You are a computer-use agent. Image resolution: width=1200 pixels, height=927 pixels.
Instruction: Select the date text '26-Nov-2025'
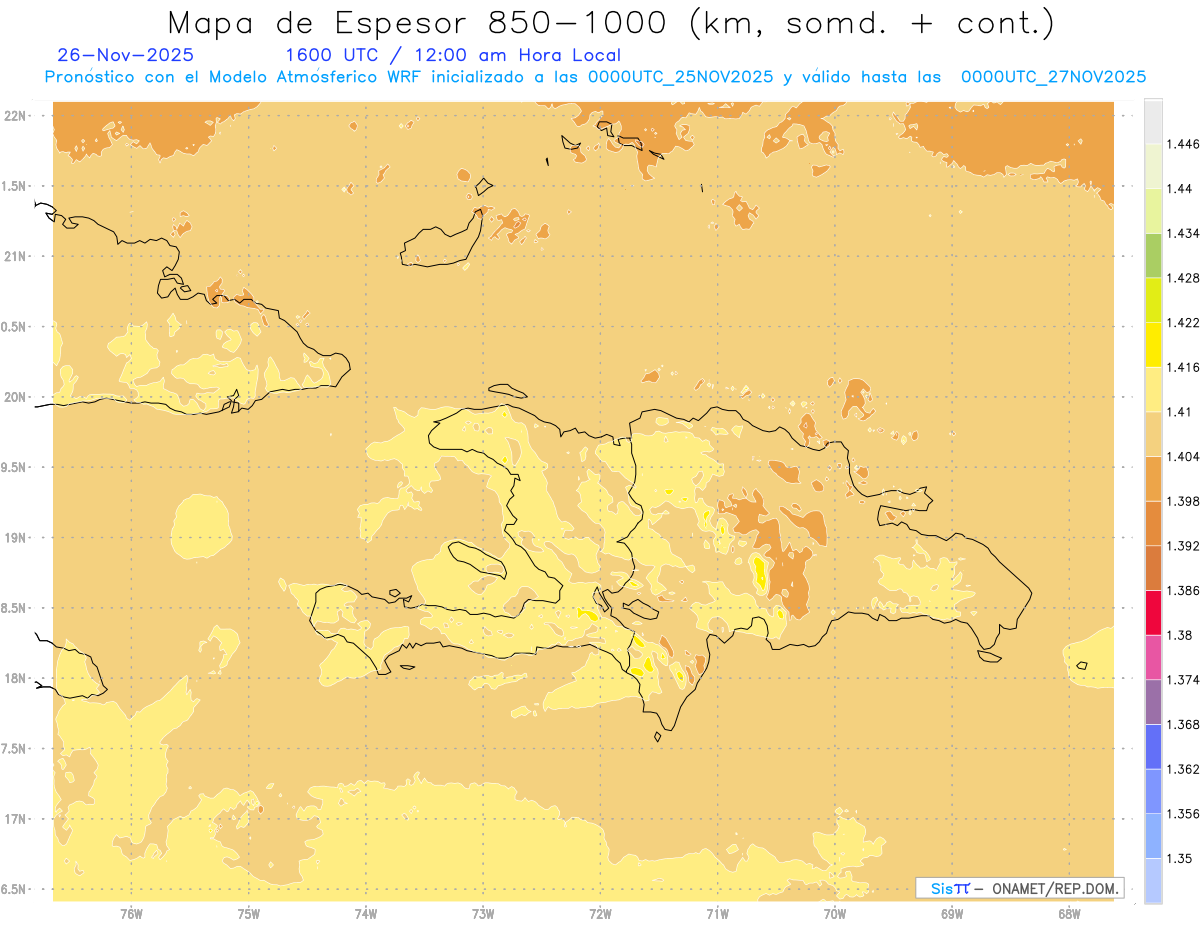[x=126, y=55]
